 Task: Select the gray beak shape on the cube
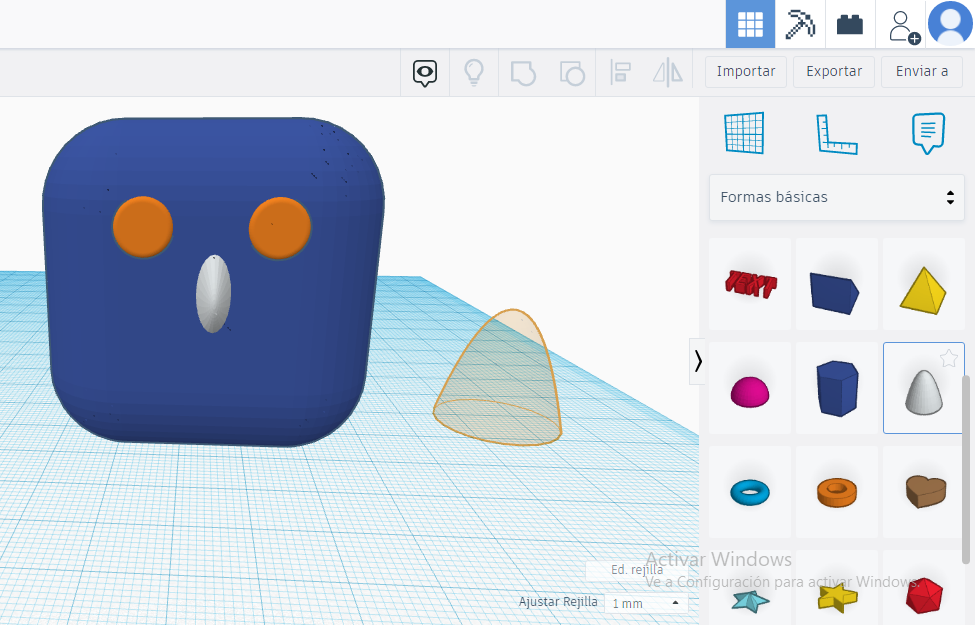click(x=213, y=294)
